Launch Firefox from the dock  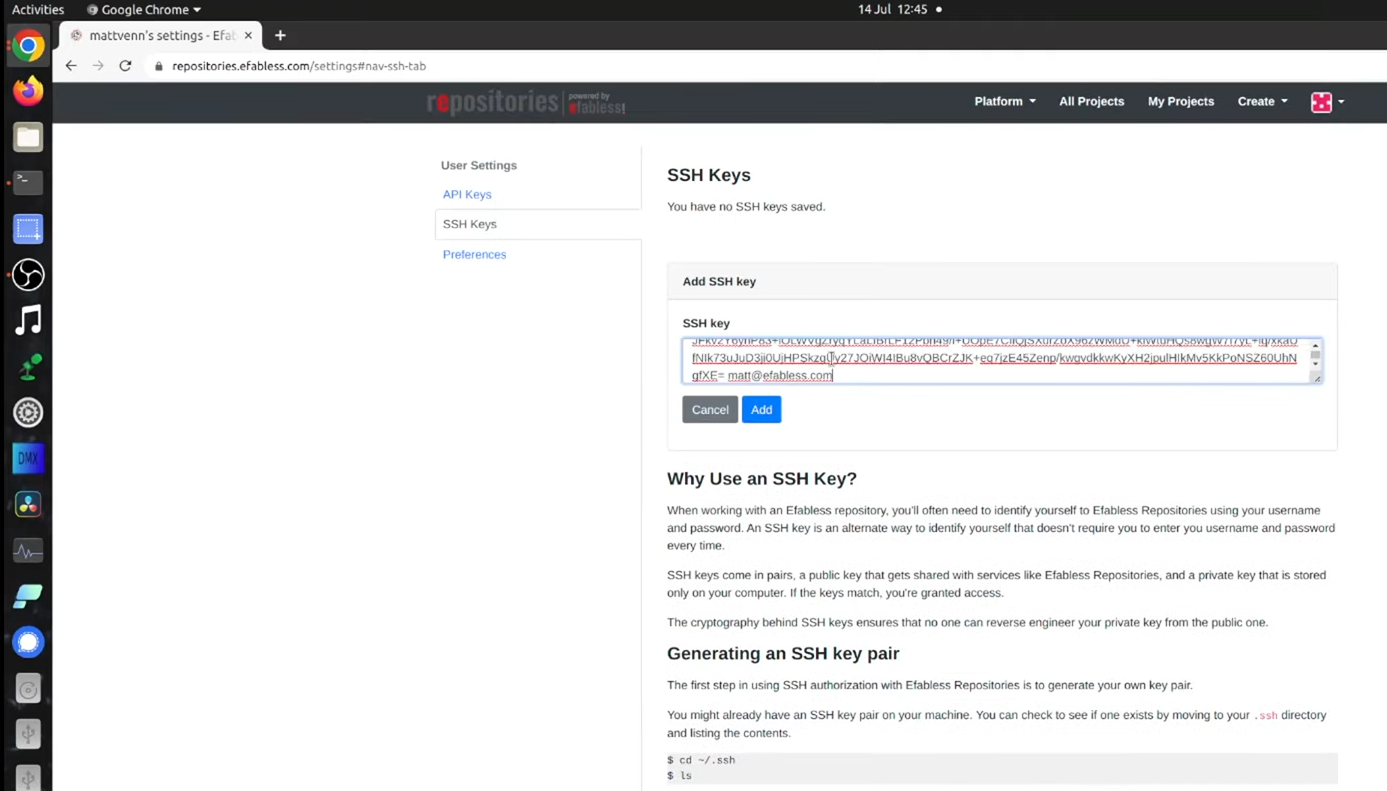point(28,91)
